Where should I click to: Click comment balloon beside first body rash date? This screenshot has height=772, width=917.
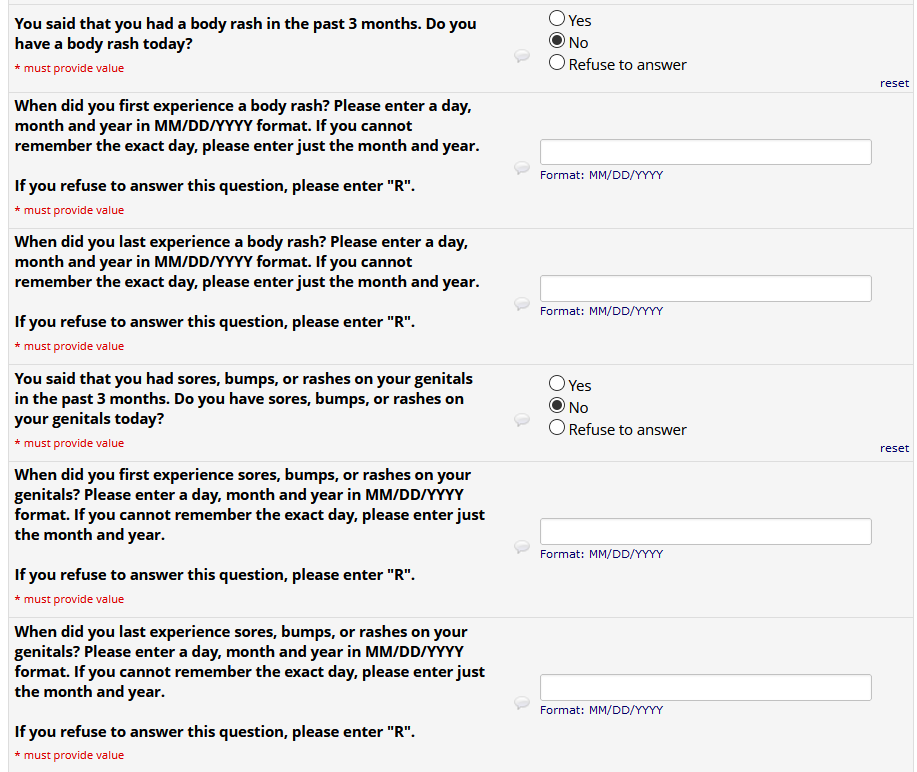point(521,168)
